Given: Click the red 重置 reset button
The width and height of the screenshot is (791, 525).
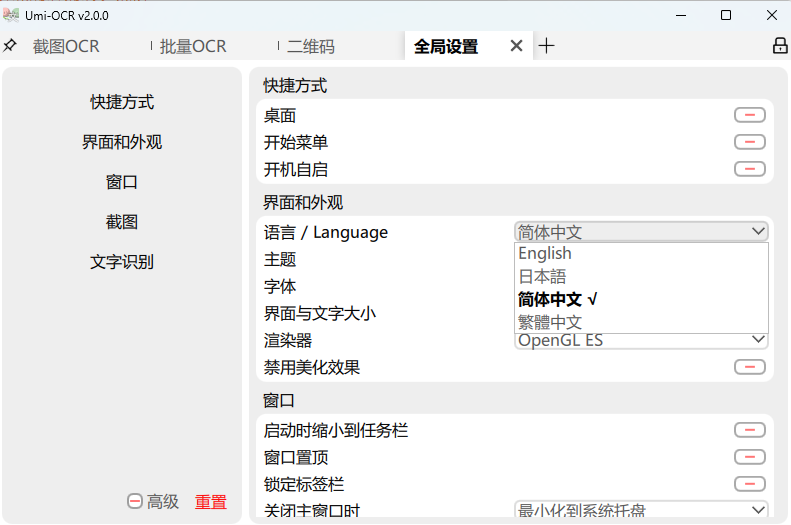Looking at the screenshot, I should point(211,502).
